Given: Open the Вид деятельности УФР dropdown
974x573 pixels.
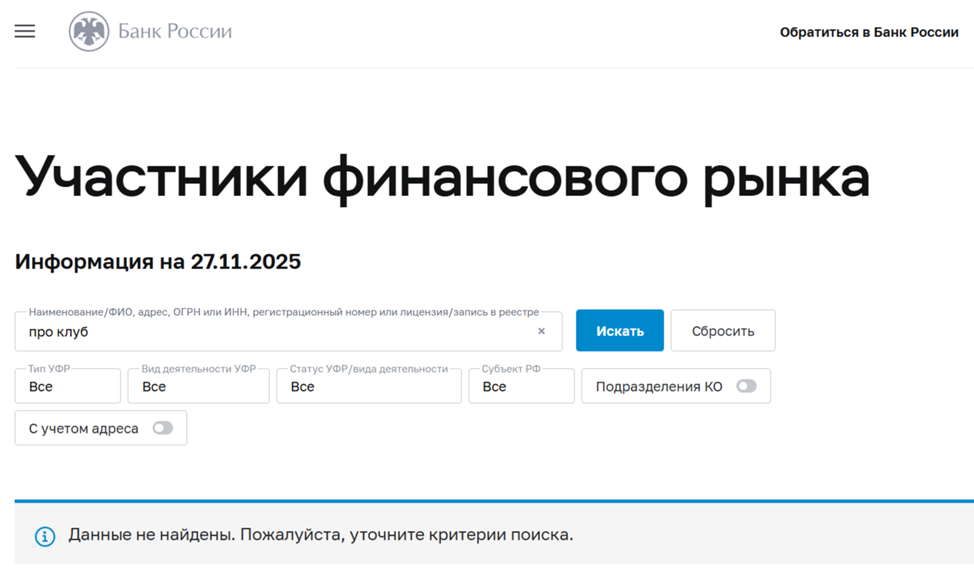Looking at the screenshot, I should (x=199, y=386).
